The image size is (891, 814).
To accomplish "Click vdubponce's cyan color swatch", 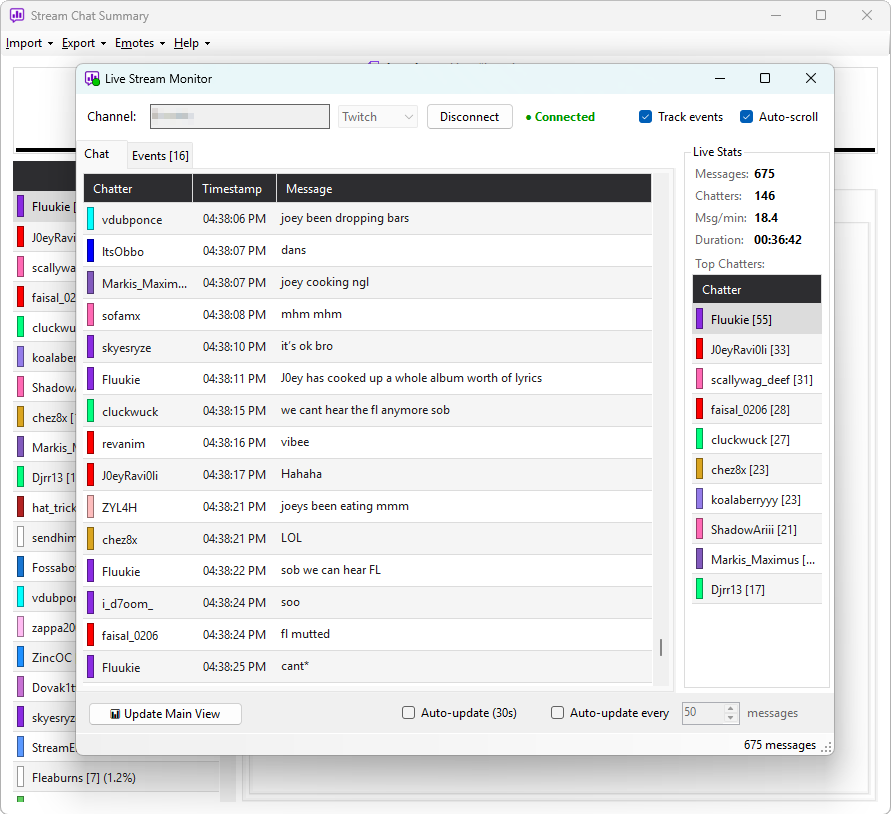I will (x=90, y=219).
